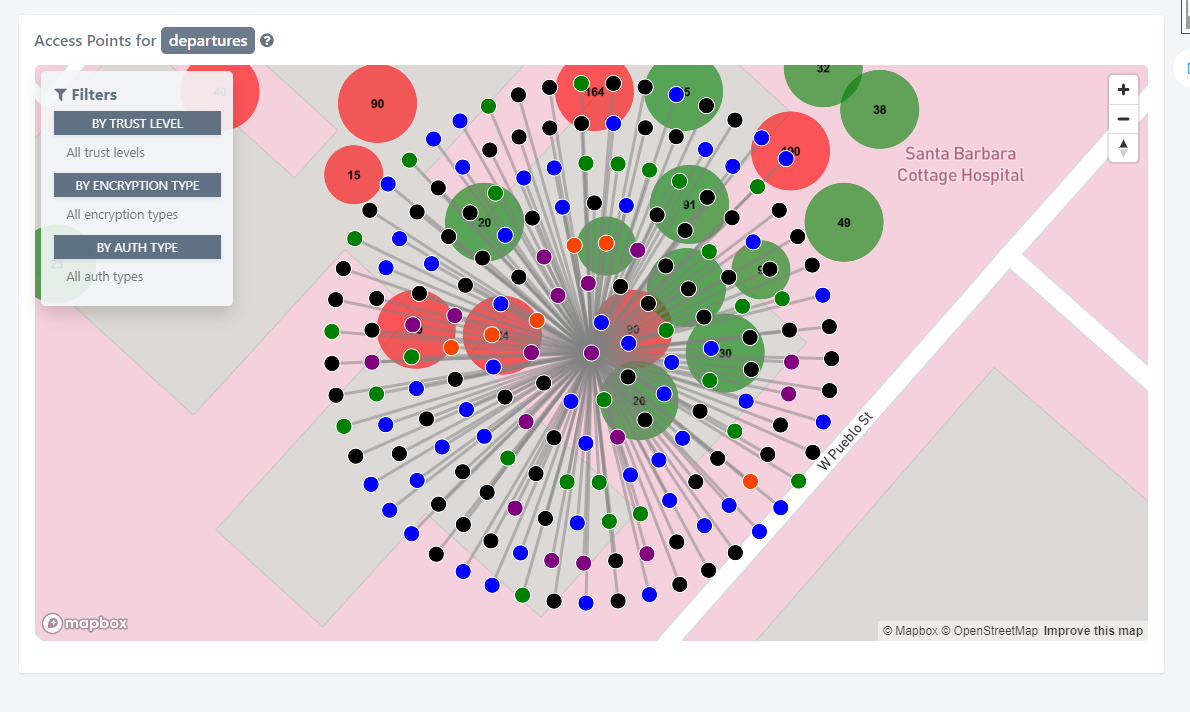Select the green cluster labeled 91
This screenshot has width=1190, height=712.
coord(689,205)
